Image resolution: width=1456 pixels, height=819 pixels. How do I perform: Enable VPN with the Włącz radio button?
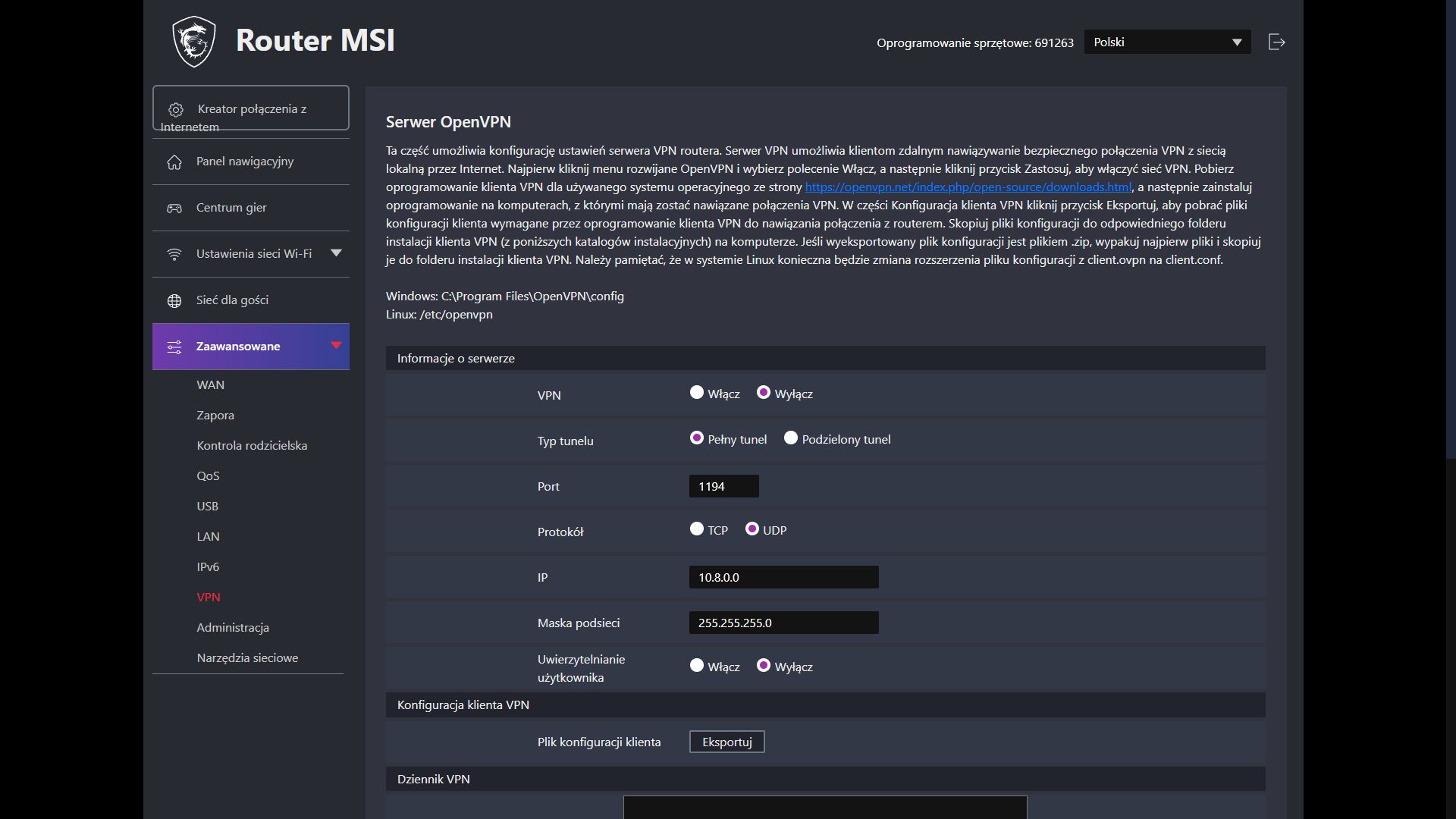697,393
